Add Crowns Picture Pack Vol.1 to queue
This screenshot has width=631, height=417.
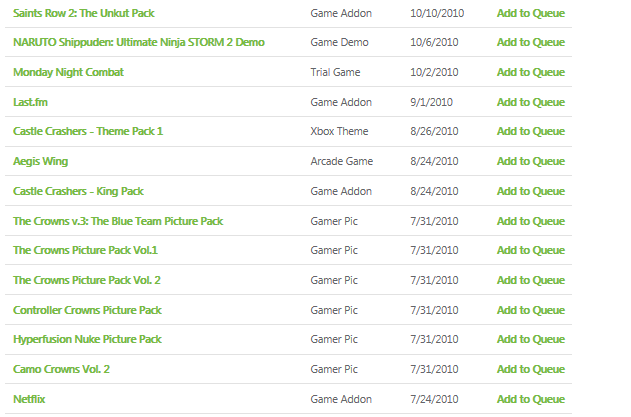click(x=531, y=250)
